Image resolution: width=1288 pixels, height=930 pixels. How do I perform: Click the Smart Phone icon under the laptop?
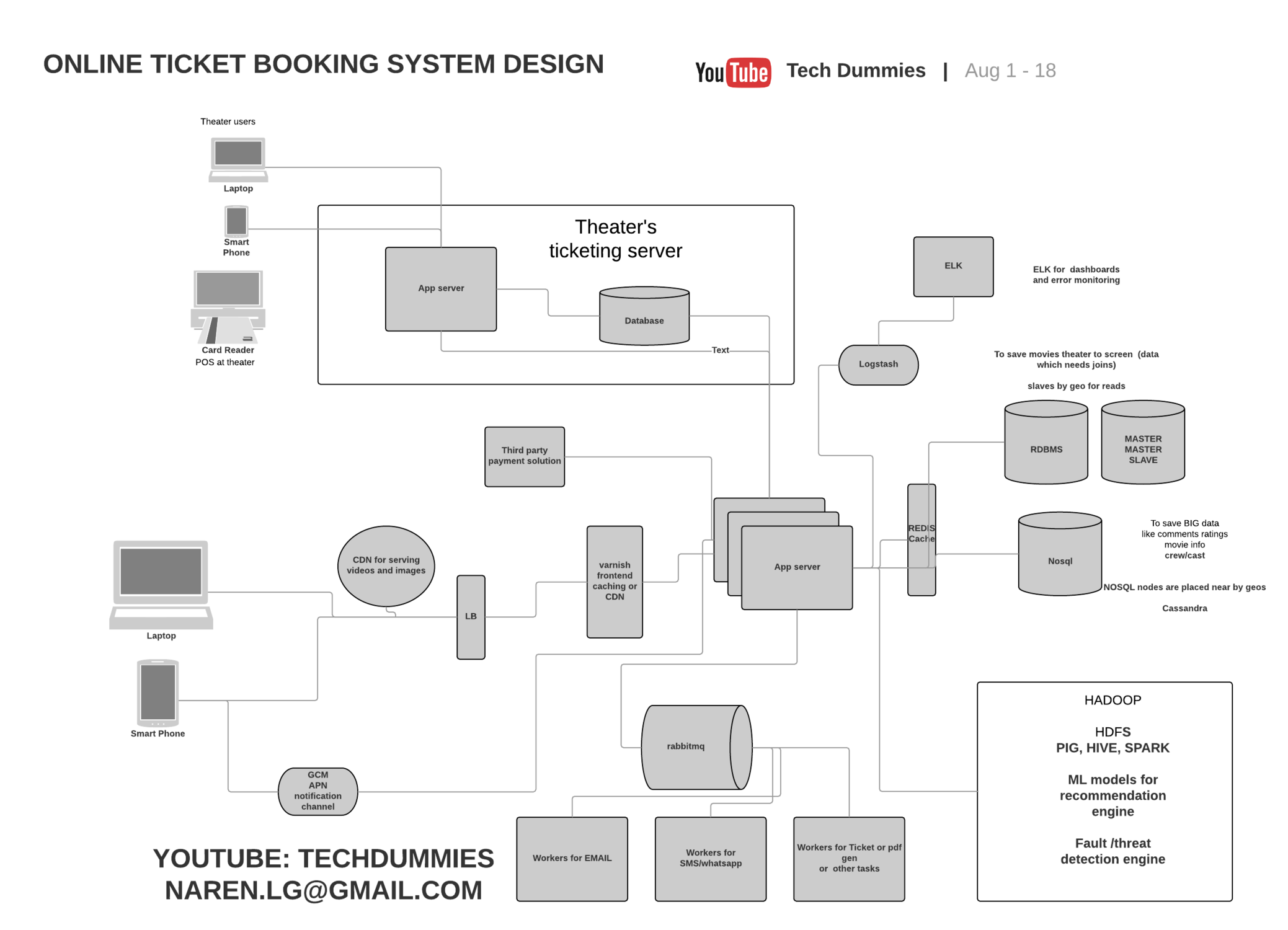pyautogui.click(x=236, y=221)
